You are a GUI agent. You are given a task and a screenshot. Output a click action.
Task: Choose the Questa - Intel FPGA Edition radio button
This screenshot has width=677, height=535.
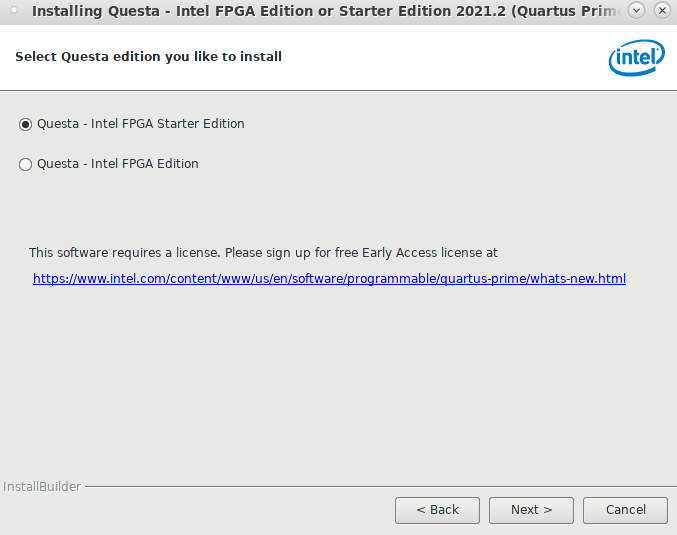(x=26, y=164)
